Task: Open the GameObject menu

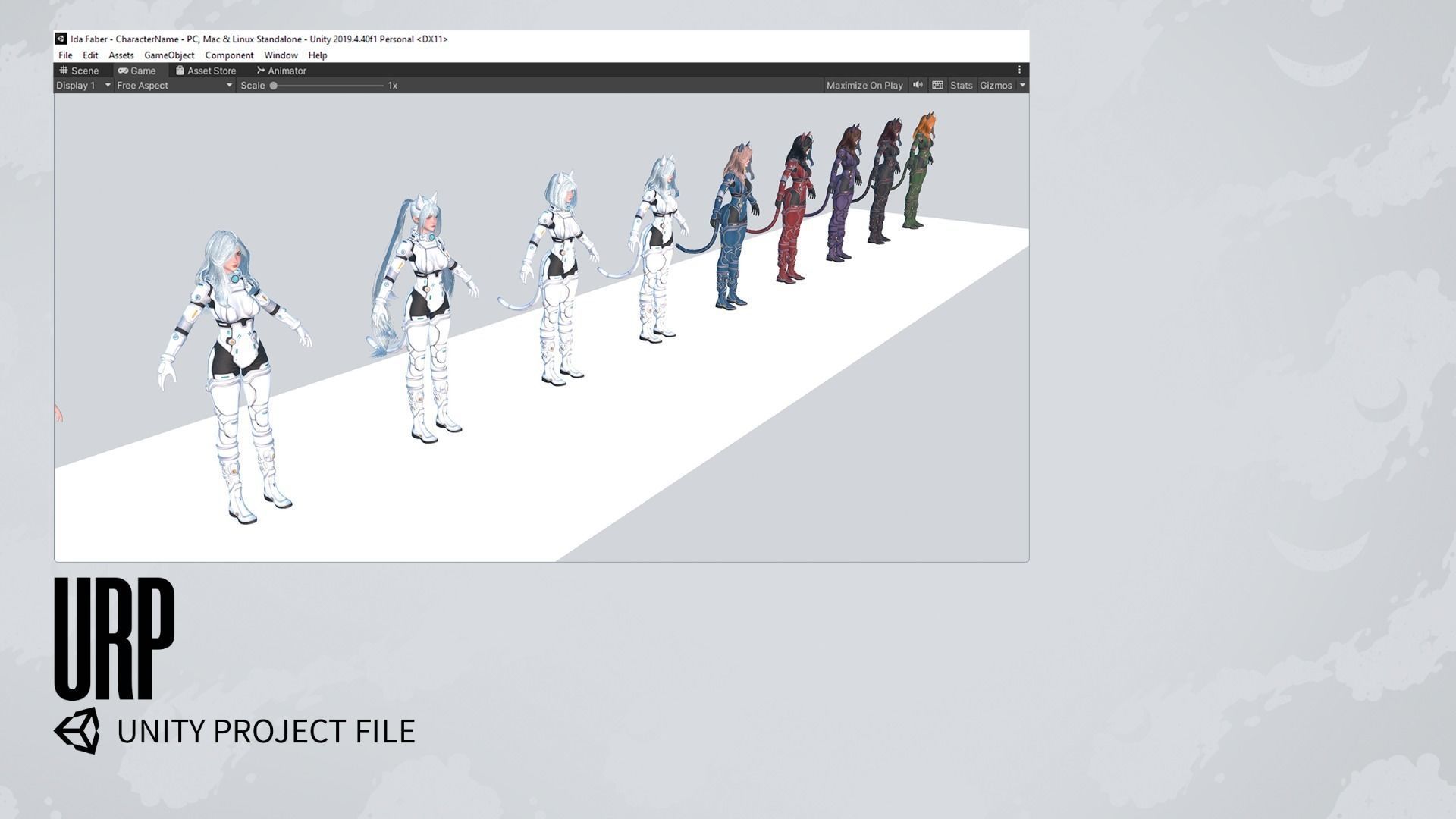Action: (169, 55)
